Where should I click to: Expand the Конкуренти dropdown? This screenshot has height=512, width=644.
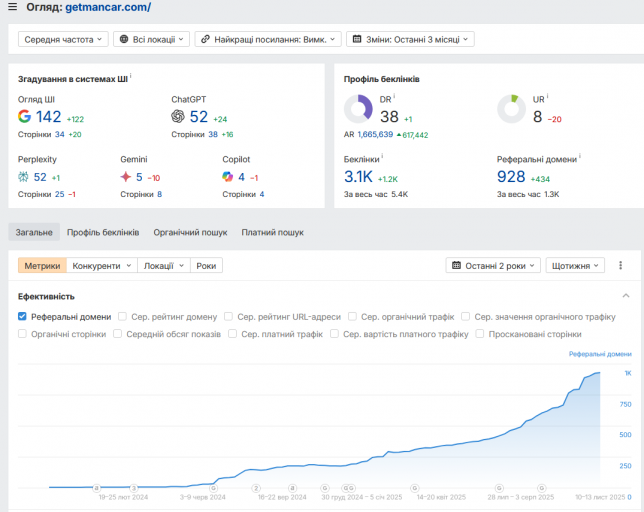(x=102, y=266)
